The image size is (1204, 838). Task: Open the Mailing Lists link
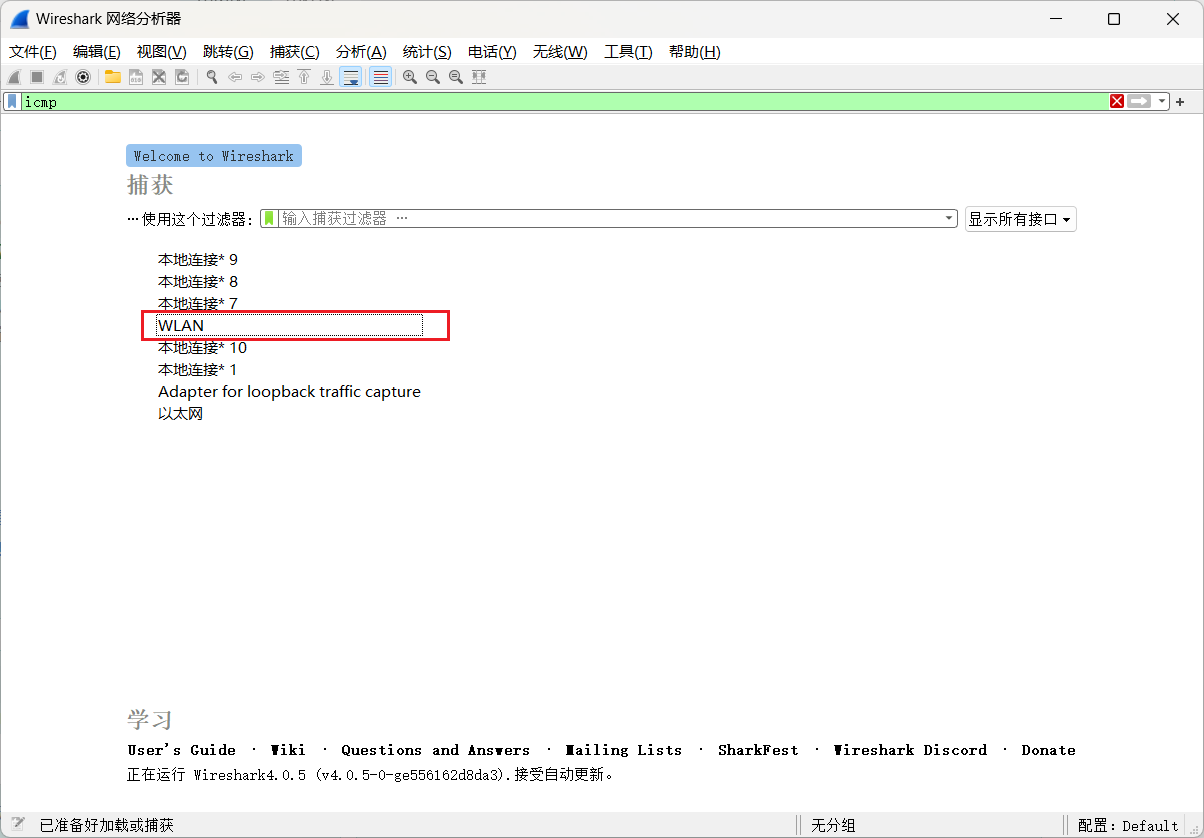624,750
